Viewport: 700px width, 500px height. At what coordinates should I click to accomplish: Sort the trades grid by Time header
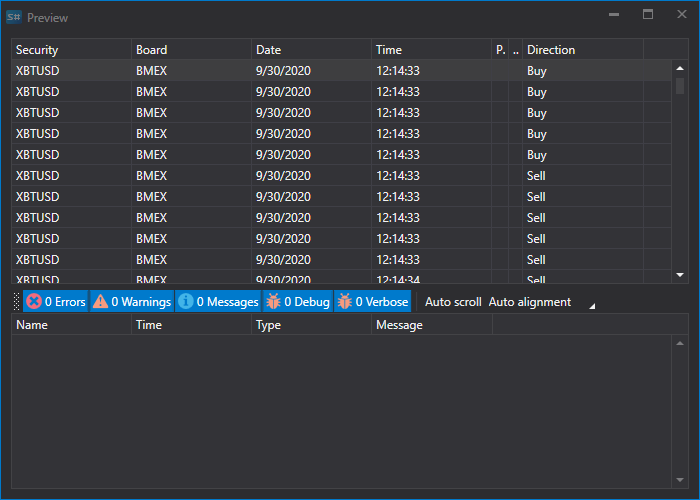tap(432, 50)
